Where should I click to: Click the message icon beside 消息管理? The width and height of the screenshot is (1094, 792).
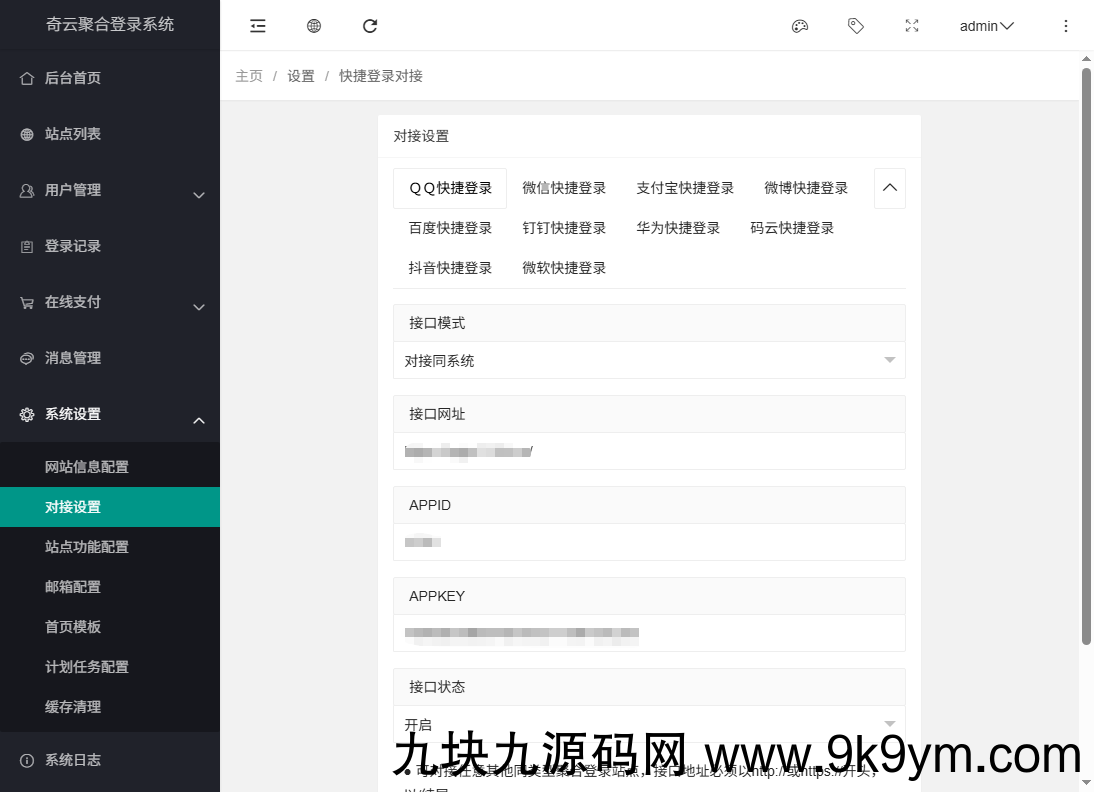tap(27, 358)
